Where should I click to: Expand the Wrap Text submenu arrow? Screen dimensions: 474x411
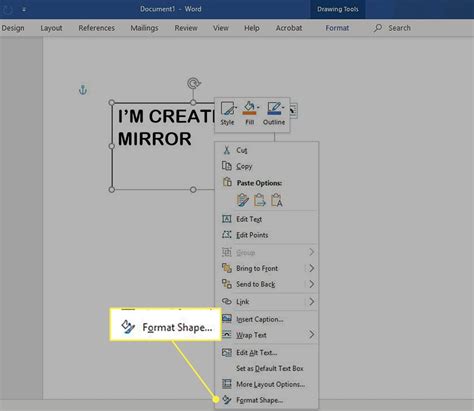coord(311,334)
